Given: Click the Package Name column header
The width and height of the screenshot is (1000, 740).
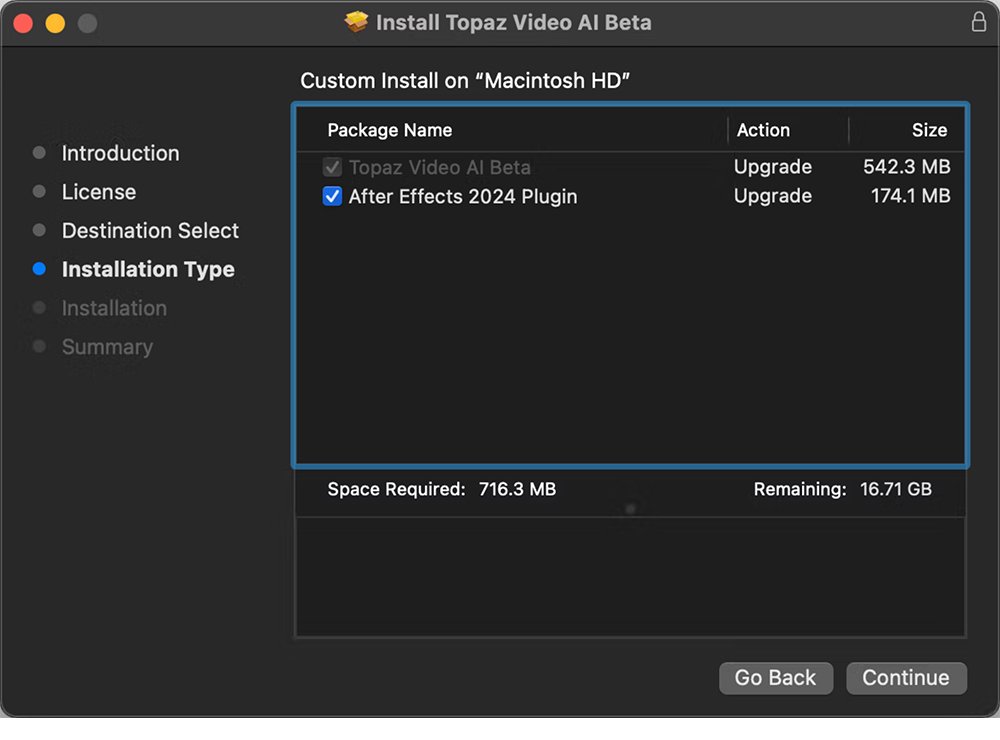Looking at the screenshot, I should coord(390,130).
